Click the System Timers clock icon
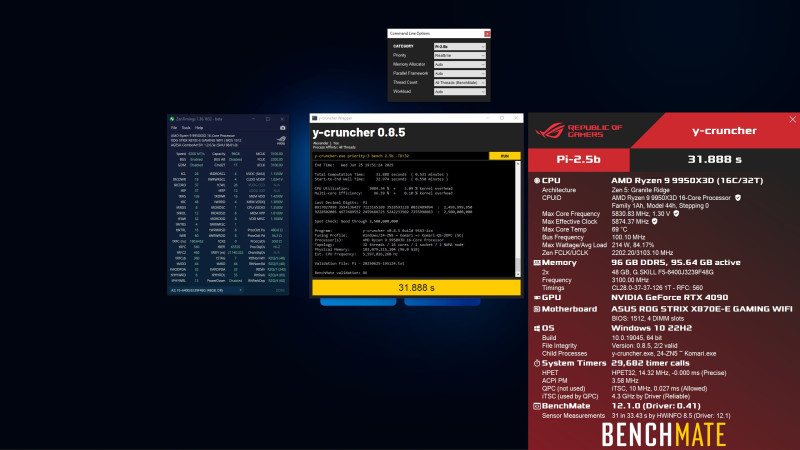The width and height of the screenshot is (800, 450). [537, 363]
